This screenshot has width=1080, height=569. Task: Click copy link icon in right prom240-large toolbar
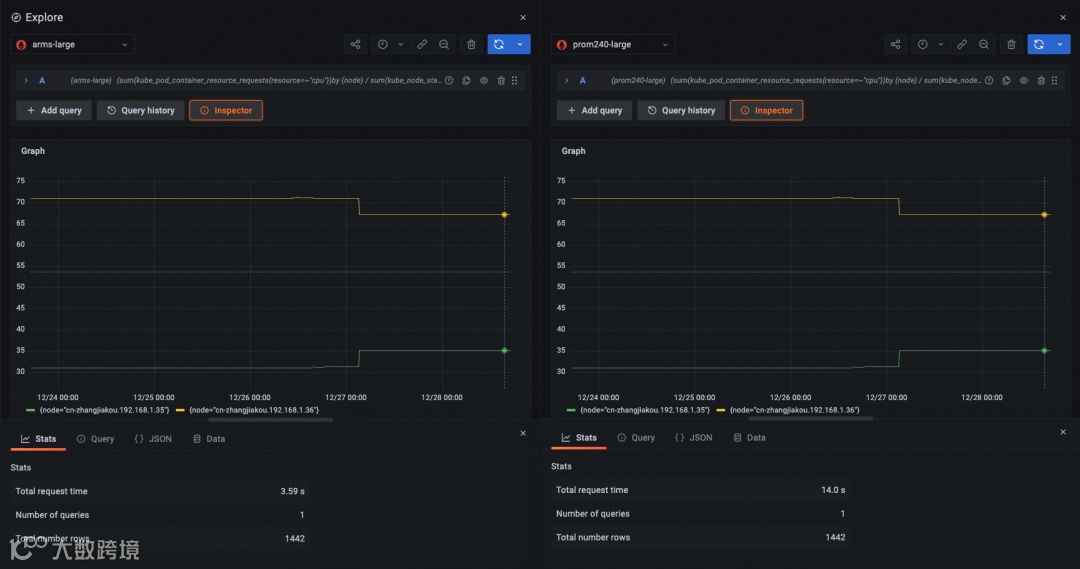tap(962, 44)
